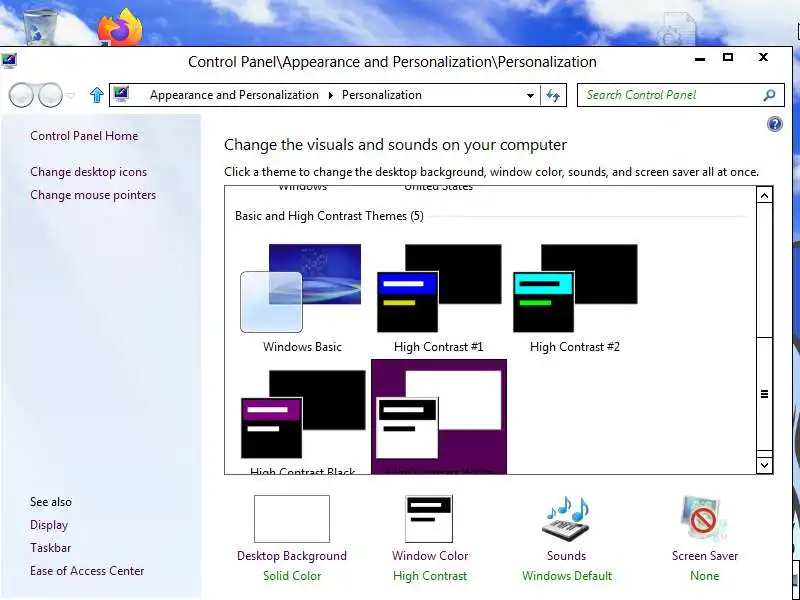
Task: Open Window Color via its icon
Action: [429, 519]
